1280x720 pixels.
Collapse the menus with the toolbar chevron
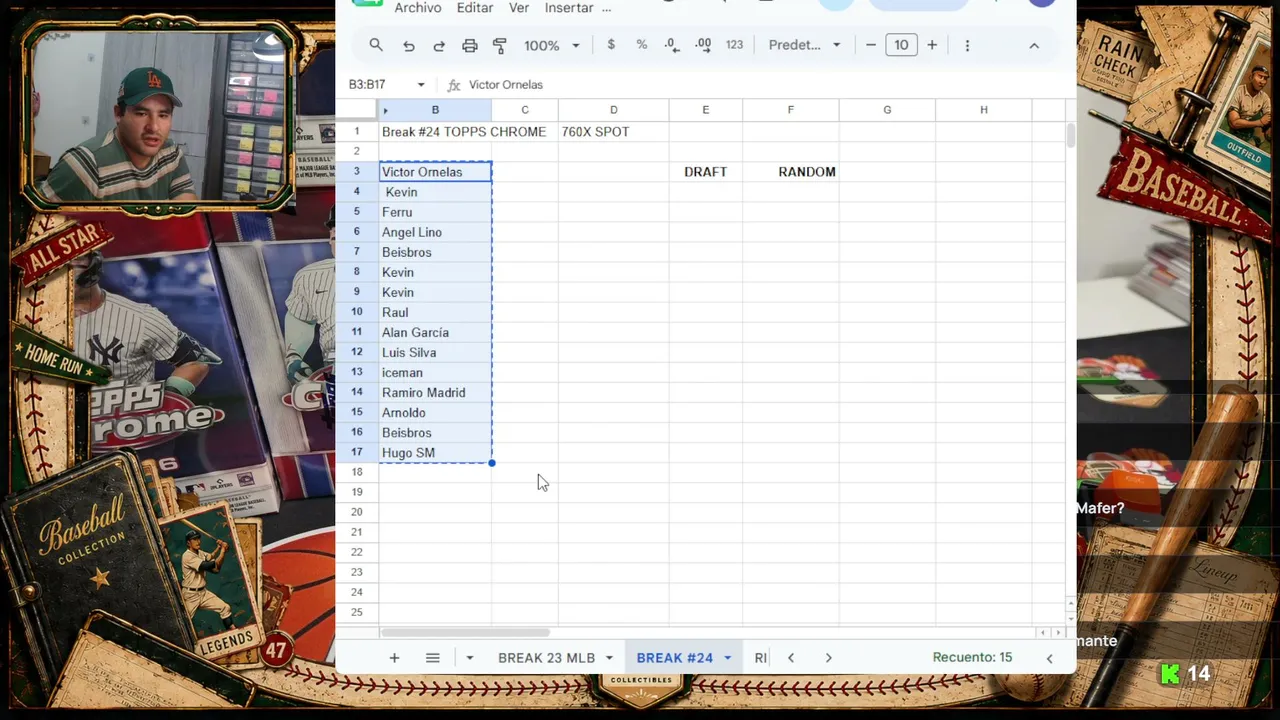[x=1034, y=45]
